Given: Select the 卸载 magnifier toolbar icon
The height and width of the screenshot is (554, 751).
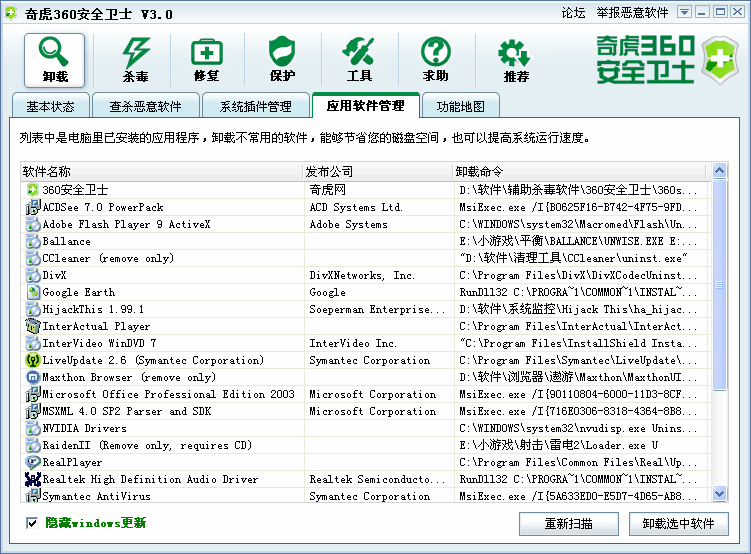Looking at the screenshot, I should [54, 60].
